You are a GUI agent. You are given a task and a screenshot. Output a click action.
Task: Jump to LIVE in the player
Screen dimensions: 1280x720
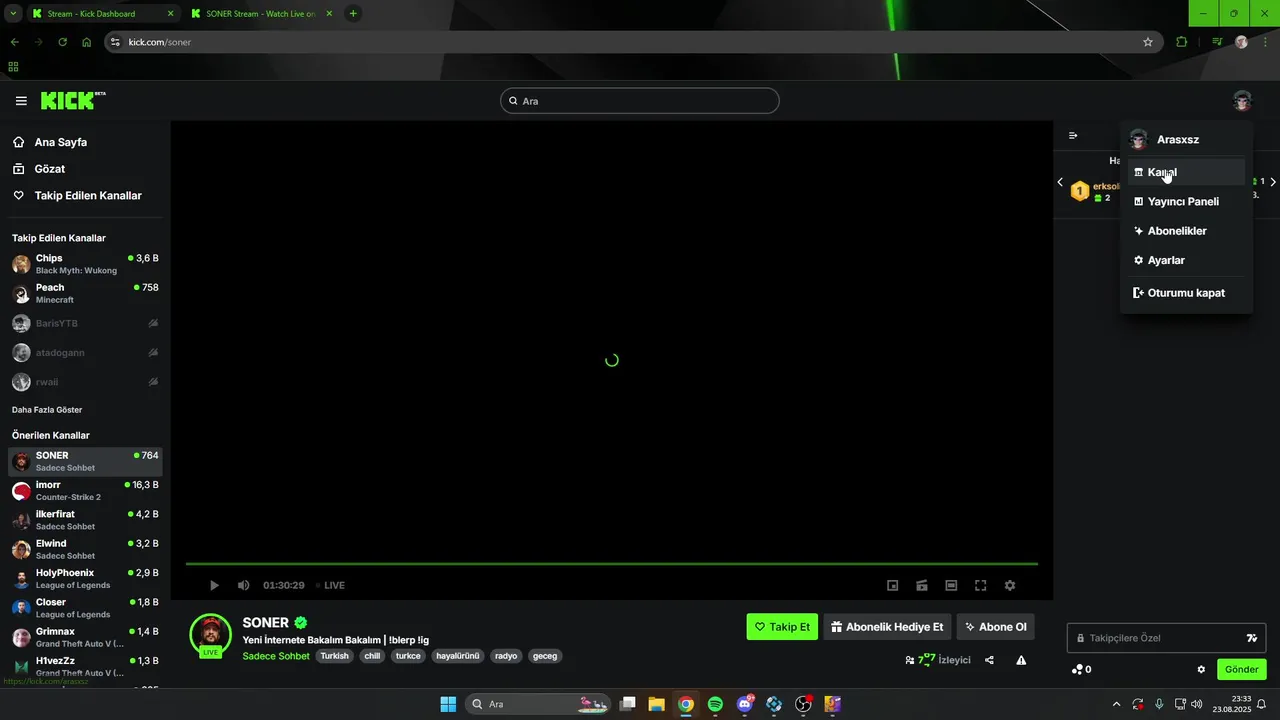pos(331,585)
